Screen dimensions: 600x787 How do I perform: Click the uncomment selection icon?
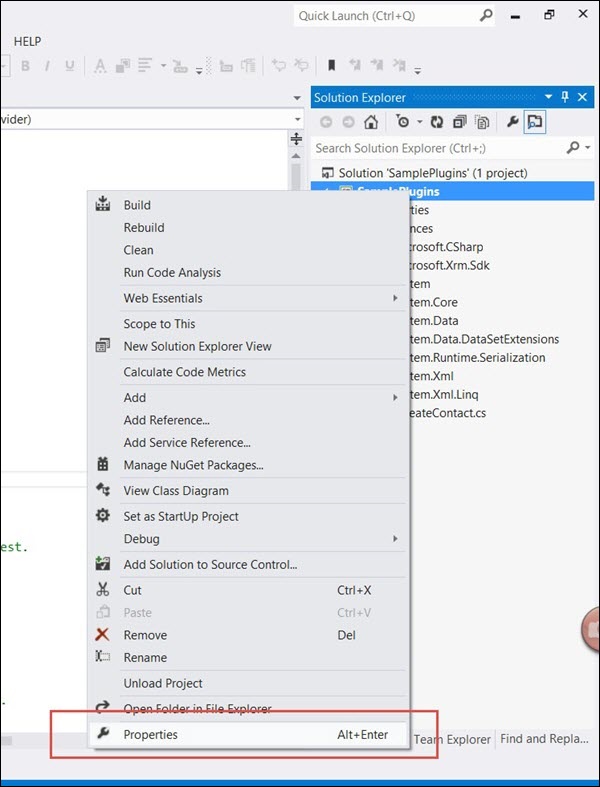pos(301,65)
